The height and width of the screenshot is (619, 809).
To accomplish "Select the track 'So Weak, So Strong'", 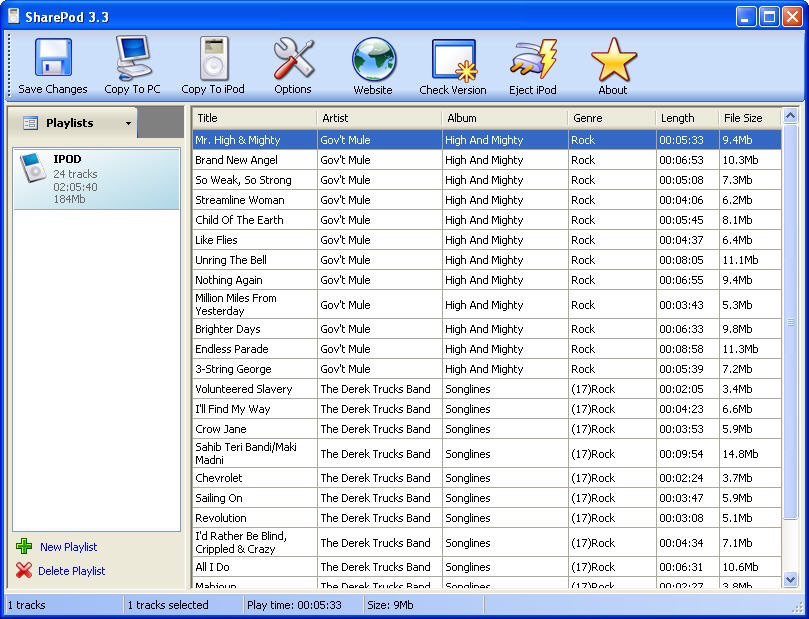I will 487,180.
